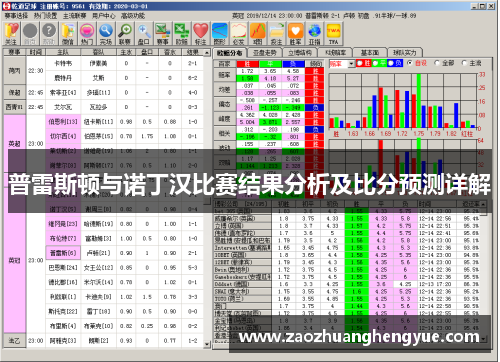Click the 法乙 league button at list bottom

pos(14,341)
